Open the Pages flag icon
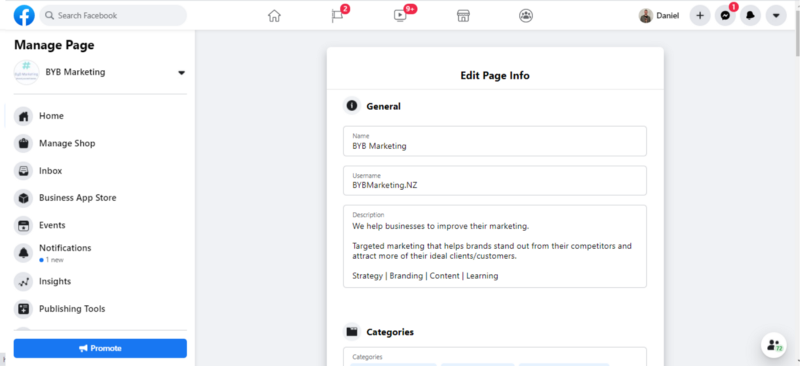800x366 pixels. pos(337,16)
